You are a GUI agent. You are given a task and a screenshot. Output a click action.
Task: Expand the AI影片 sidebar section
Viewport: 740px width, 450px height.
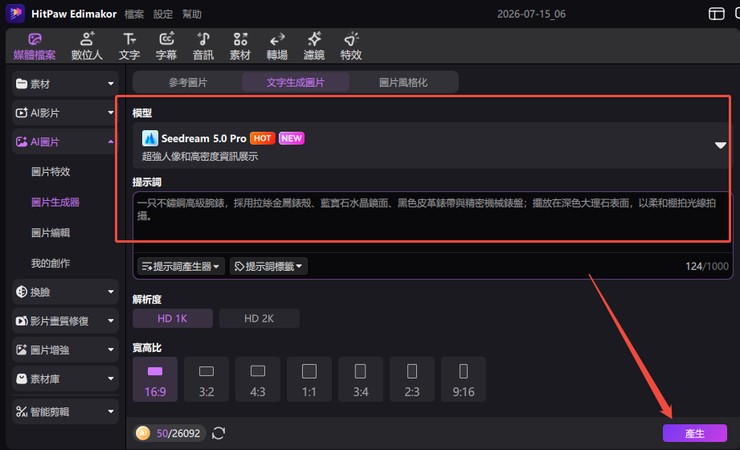coord(65,113)
